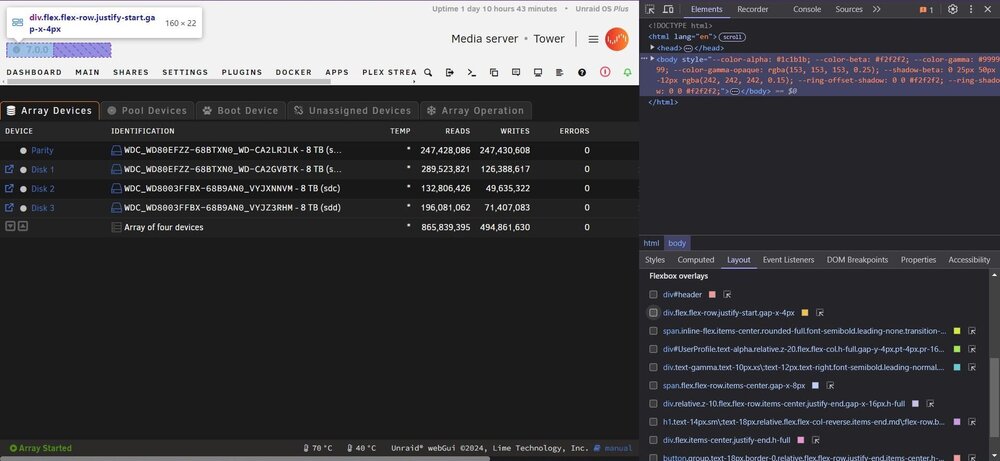Image resolution: width=1000 pixels, height=461 pixels.
Task: Click the scroll badge beside html tag
Action: [732, 37]
